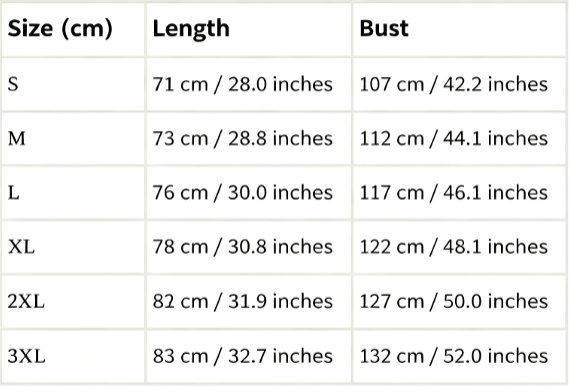Click the 132 cm / 52.0 inches bust cell
Image resolution: width=569 pixels, height=386 pixels.
tap(459, 356)
